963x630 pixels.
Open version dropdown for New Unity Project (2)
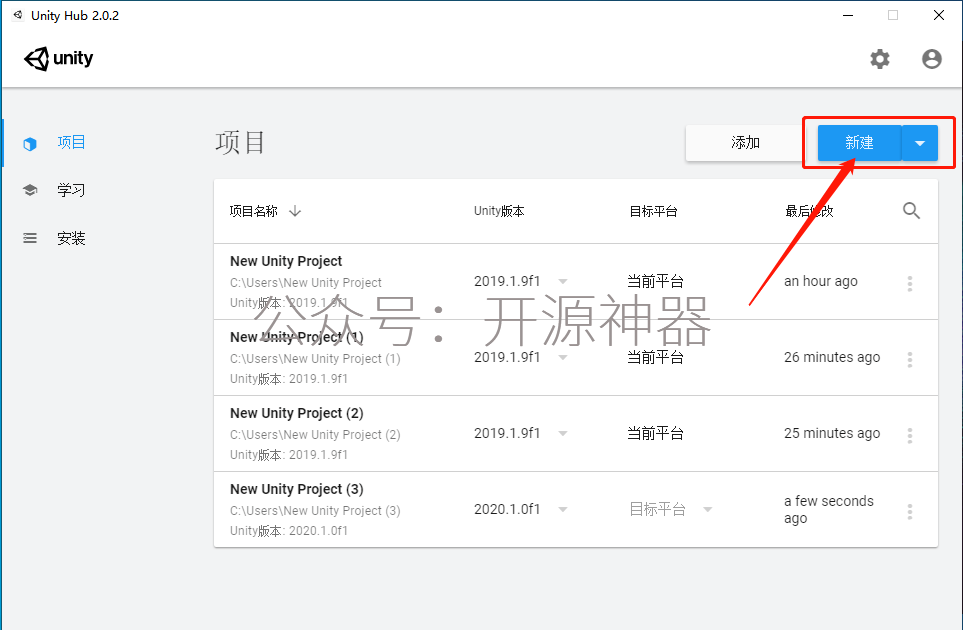563,434
